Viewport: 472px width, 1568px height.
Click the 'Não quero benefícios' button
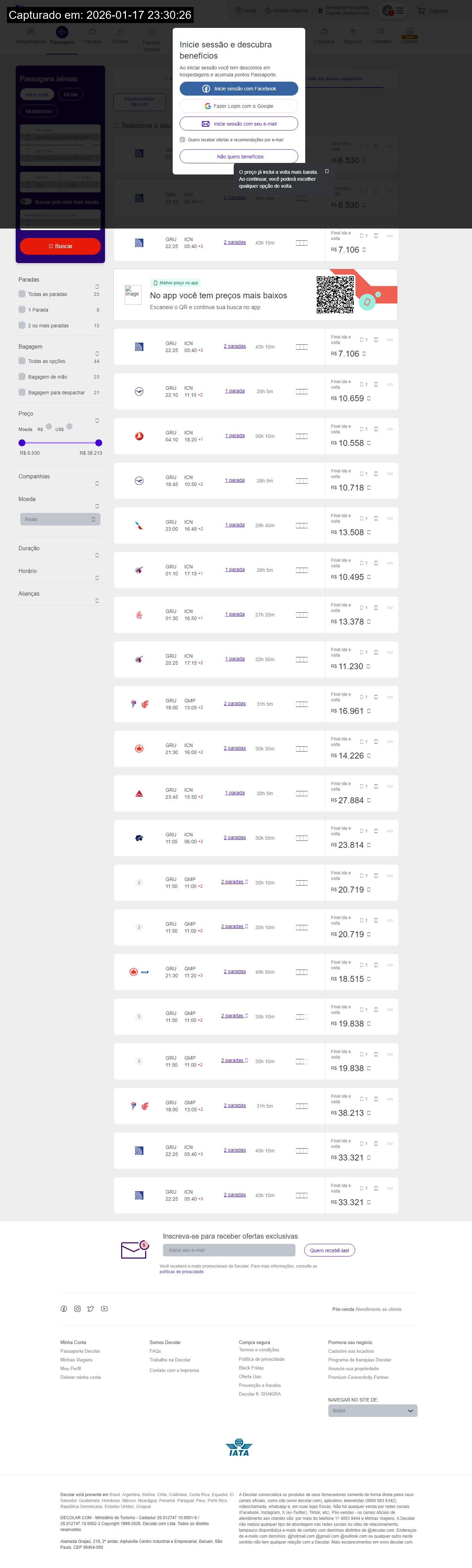238,156
